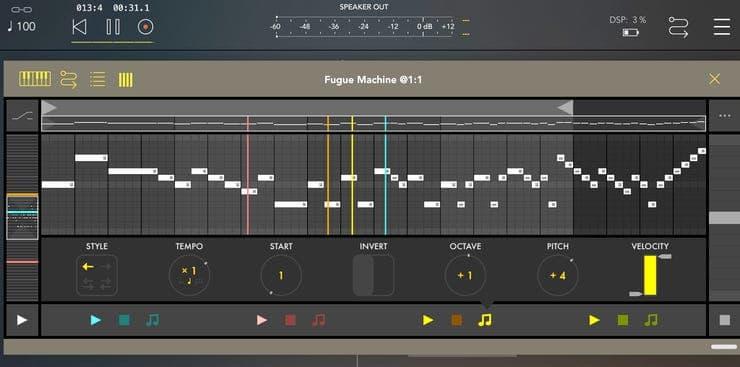Open the list view icon in plugin header
This screenshot has width=740, height=367.
click(x=97, y=79)
